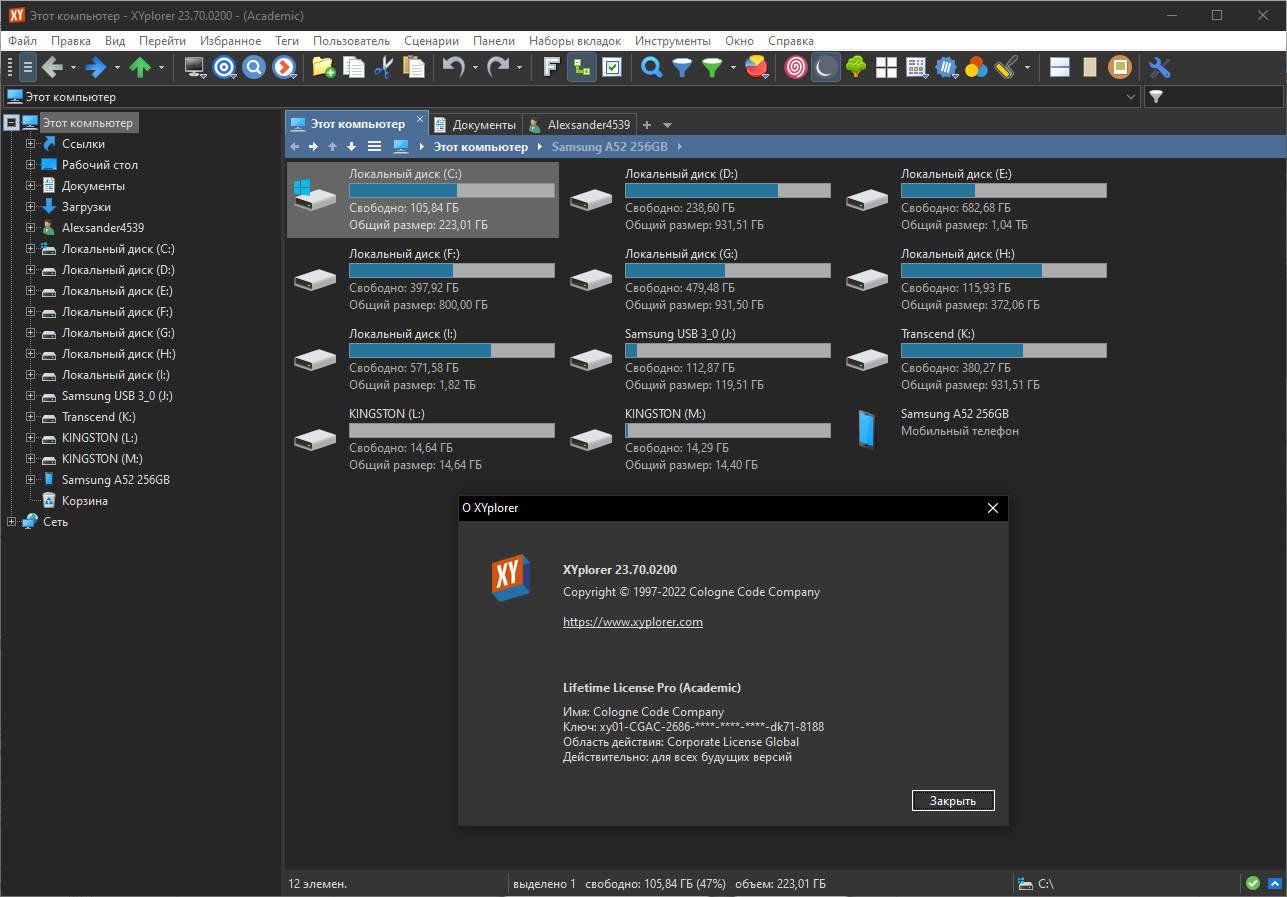The image size is (1287, 897).
Task: Open the Инструменты menu
Action: click(673, 41)
